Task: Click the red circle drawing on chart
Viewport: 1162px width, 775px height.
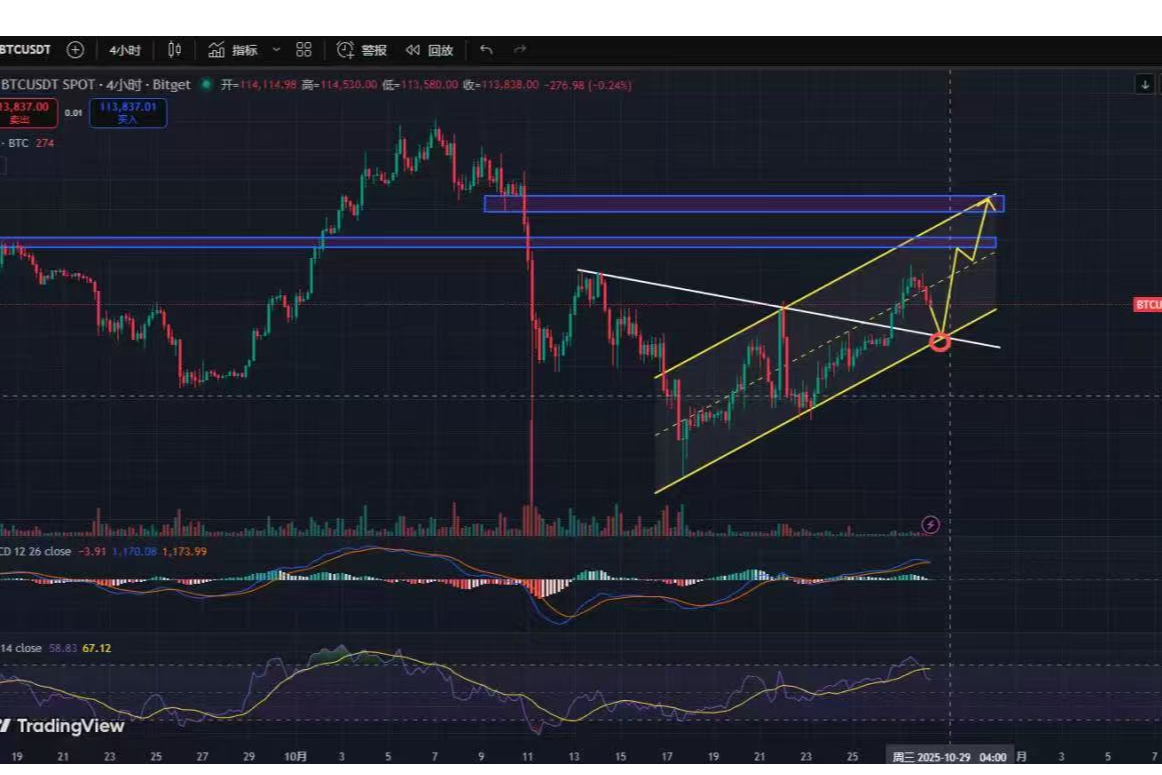Action: 939,342
